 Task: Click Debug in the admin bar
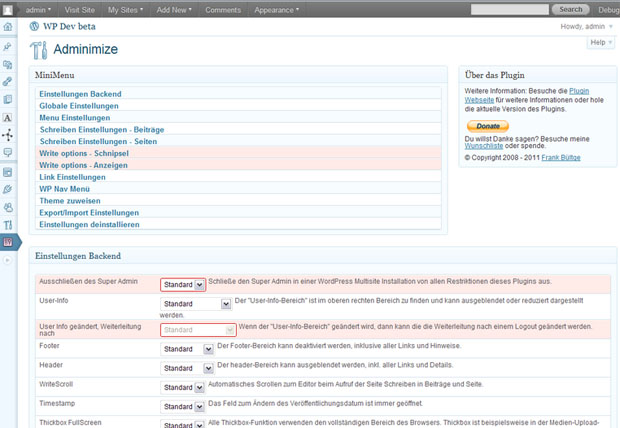[x=608, y=10]
